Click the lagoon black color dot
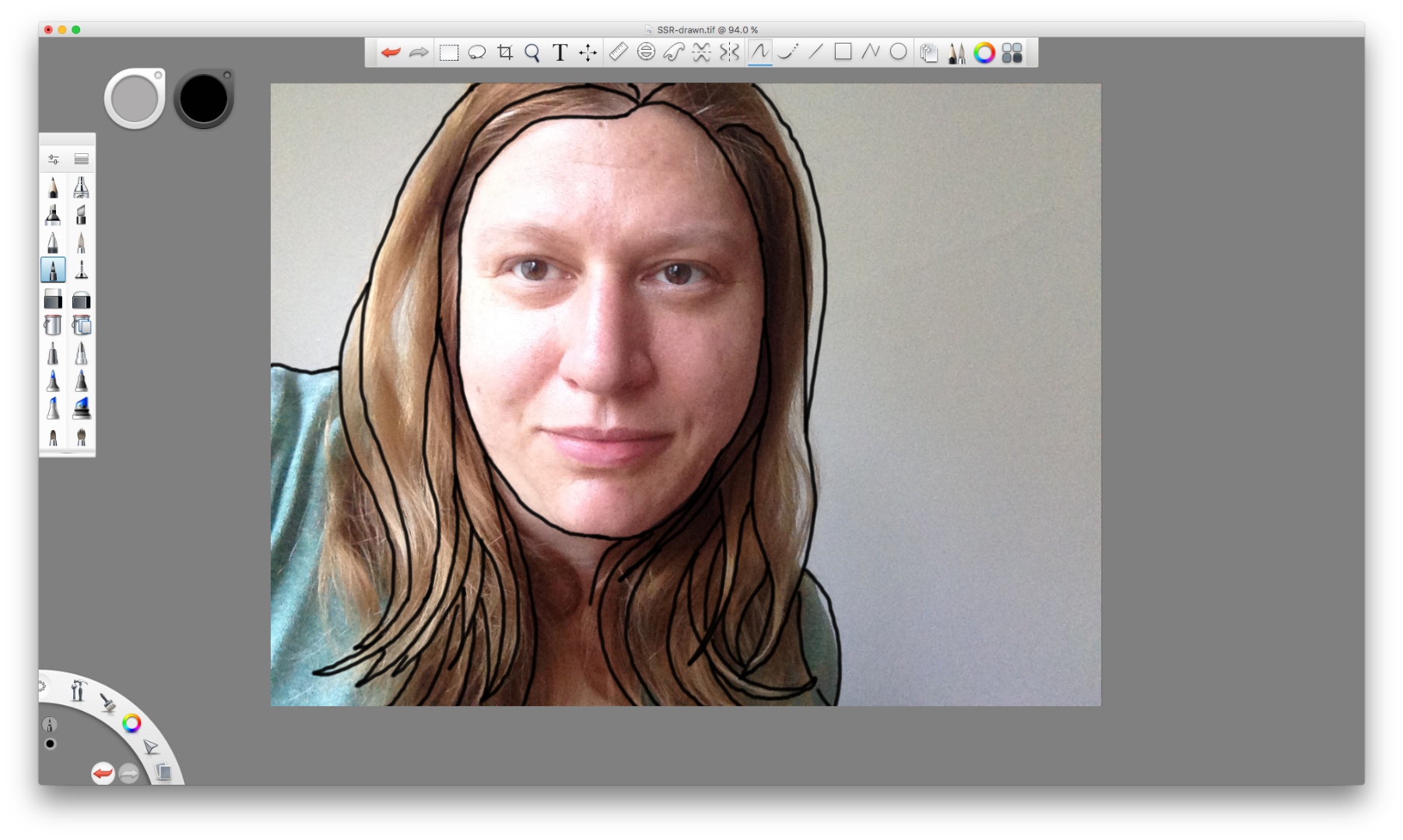 tap(50, 744)
